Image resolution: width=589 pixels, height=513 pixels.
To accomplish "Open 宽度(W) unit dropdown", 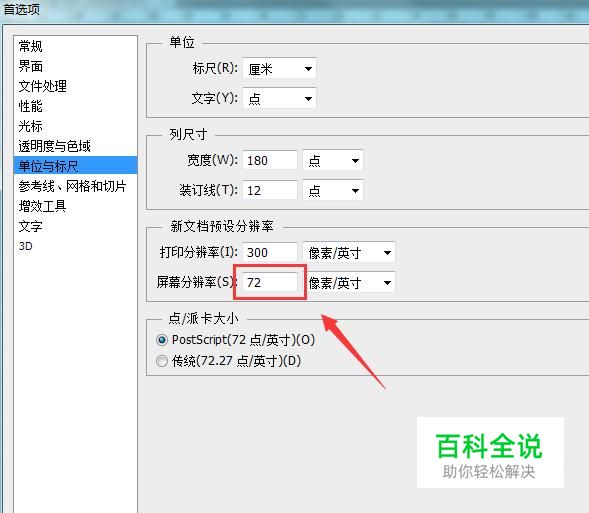I will click(x=333, y=161).
